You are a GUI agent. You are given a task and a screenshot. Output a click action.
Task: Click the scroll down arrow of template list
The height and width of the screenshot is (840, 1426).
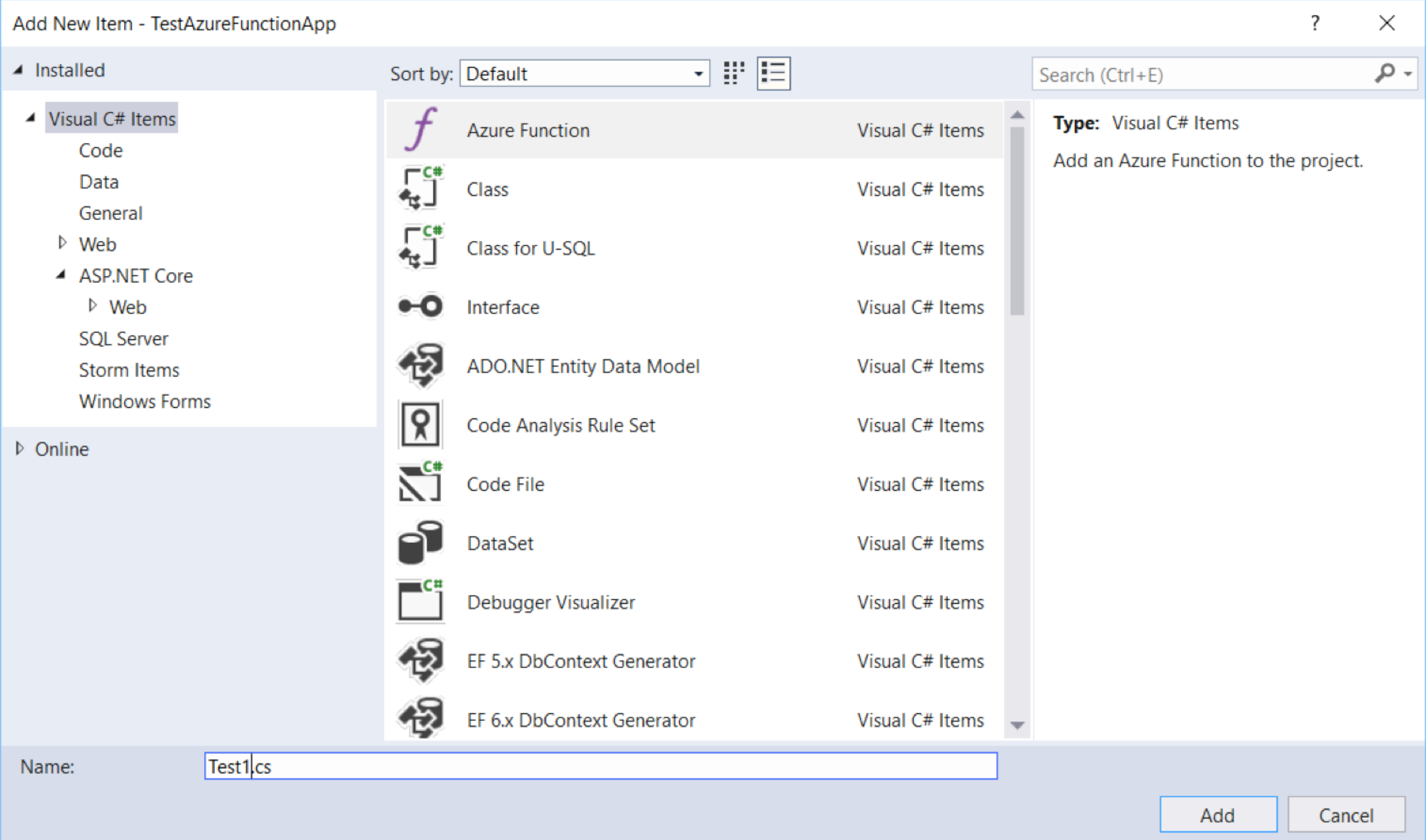click(x=1017, y=726)
